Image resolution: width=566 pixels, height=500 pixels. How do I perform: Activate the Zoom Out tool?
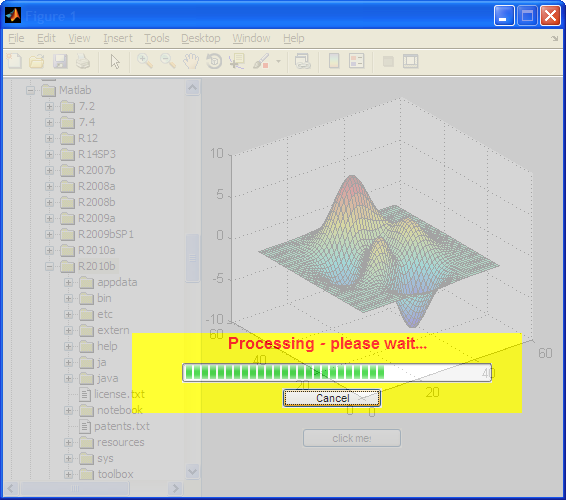(168, 61)
